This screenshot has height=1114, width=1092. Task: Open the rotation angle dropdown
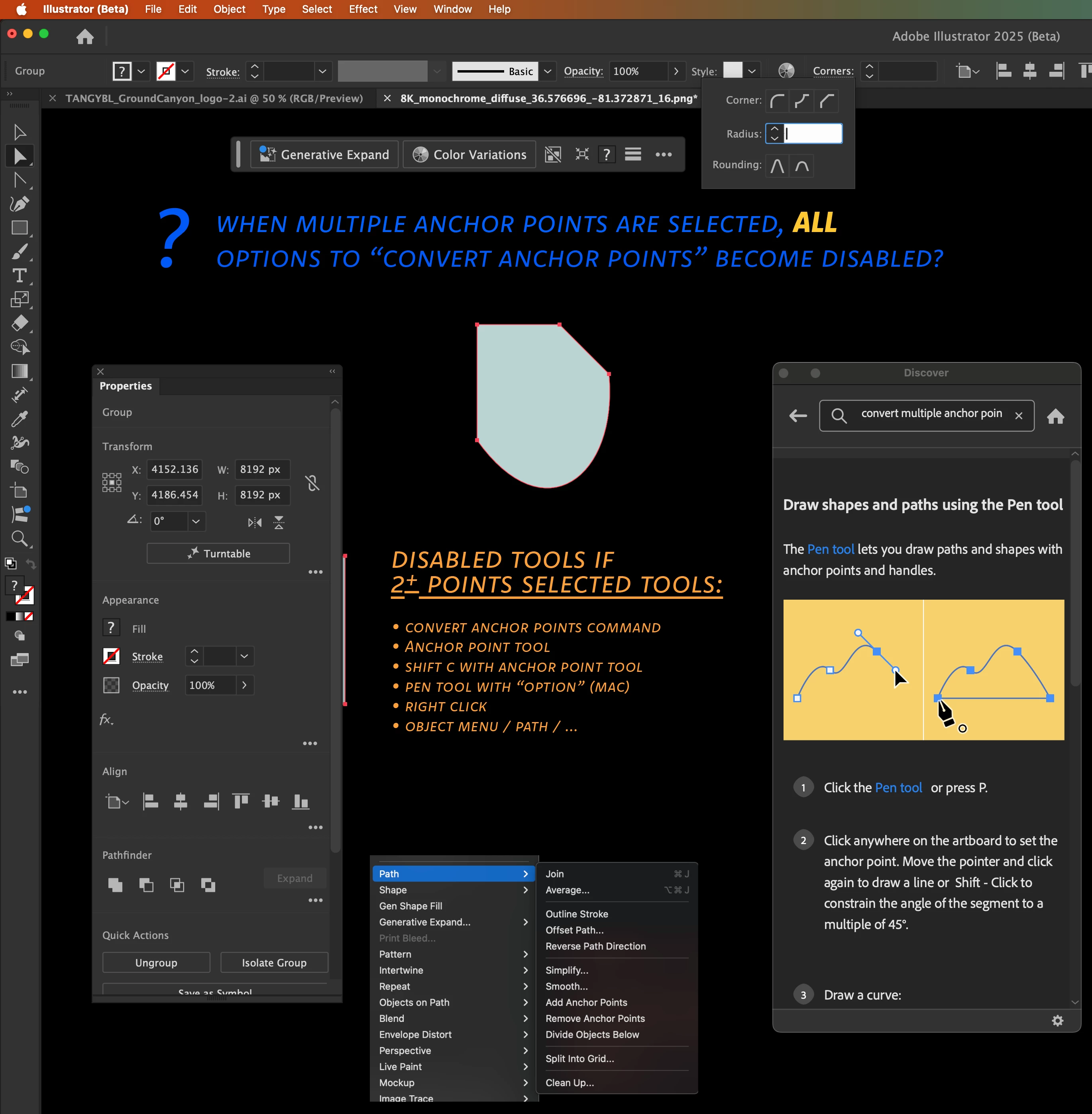[196, 522]
